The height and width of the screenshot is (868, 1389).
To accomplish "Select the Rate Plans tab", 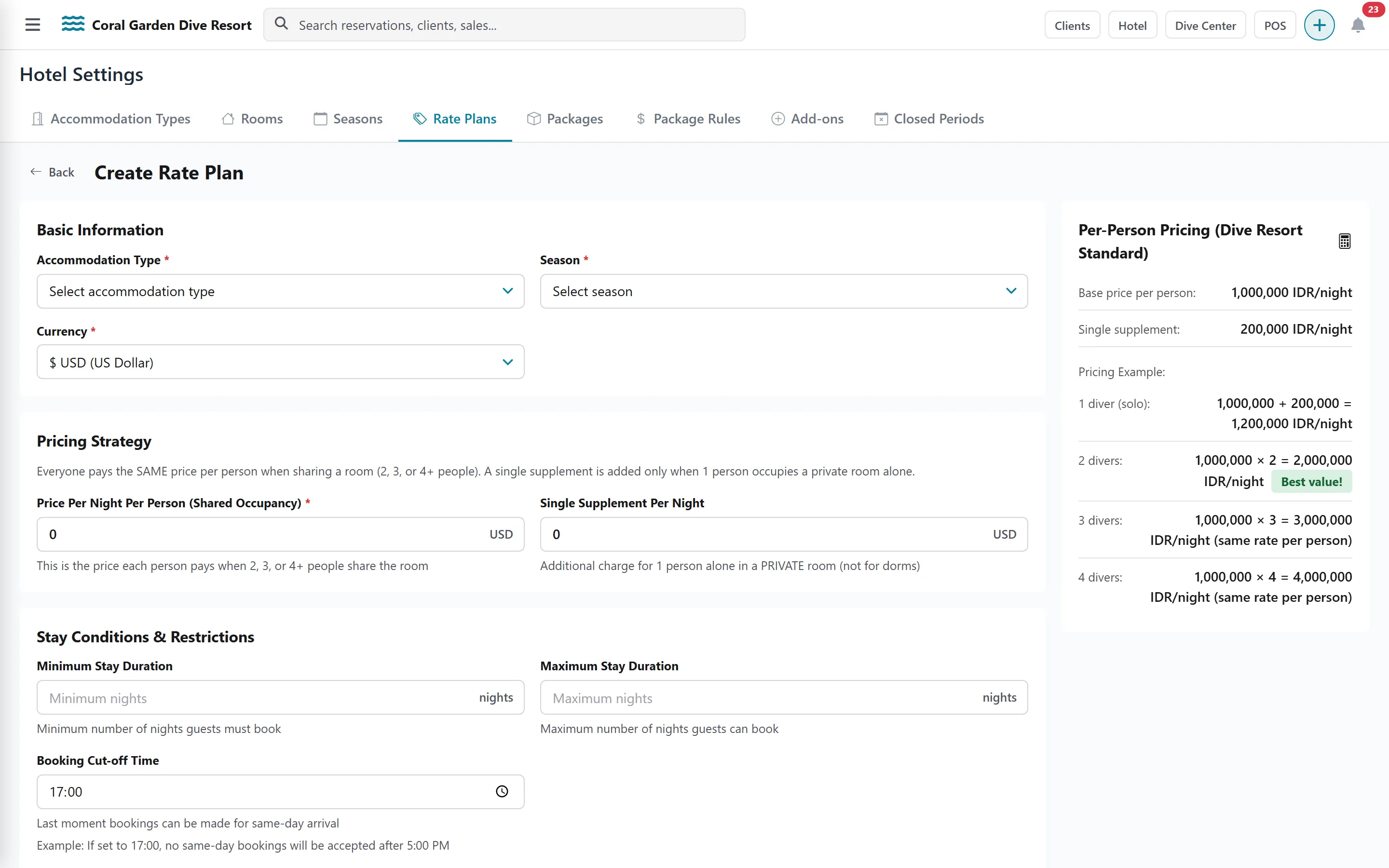I will (x=455, y=119).
